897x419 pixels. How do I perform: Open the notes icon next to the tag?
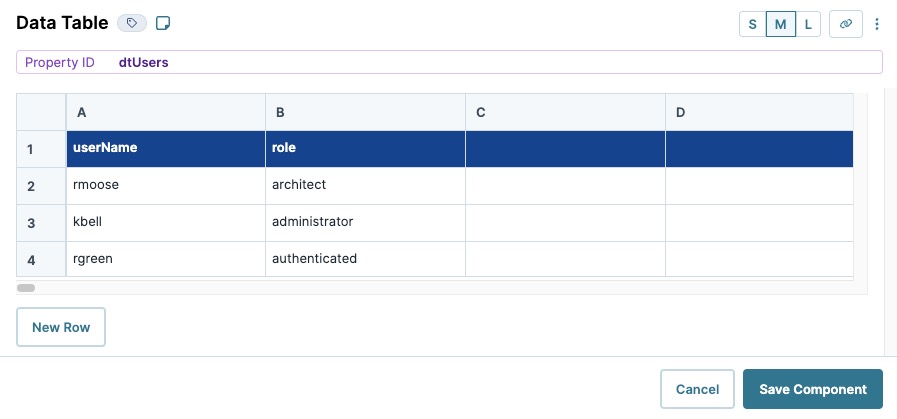[163, 23]
